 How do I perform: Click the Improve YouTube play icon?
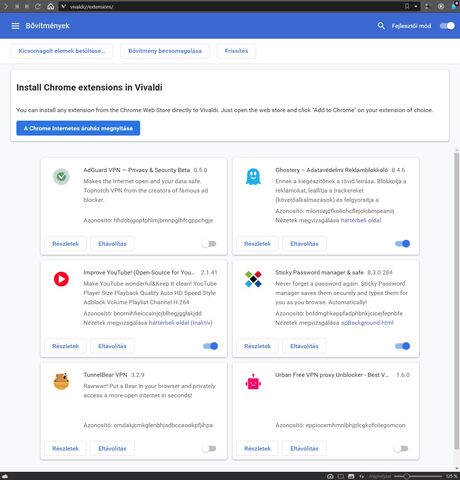[x=61, y=279]
